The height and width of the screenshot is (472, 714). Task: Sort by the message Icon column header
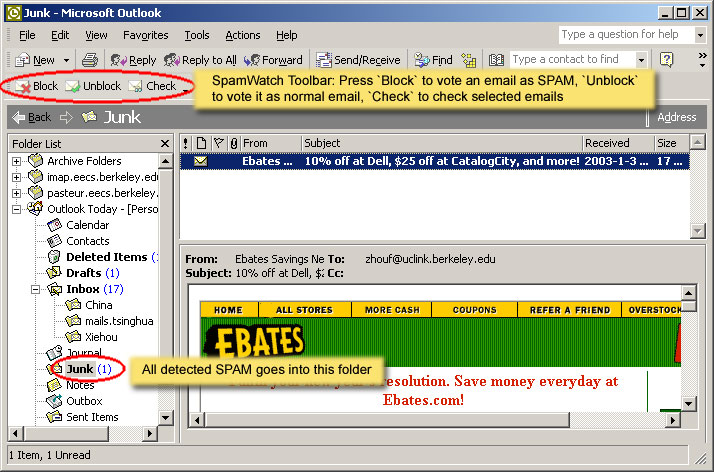pos(201,143)
